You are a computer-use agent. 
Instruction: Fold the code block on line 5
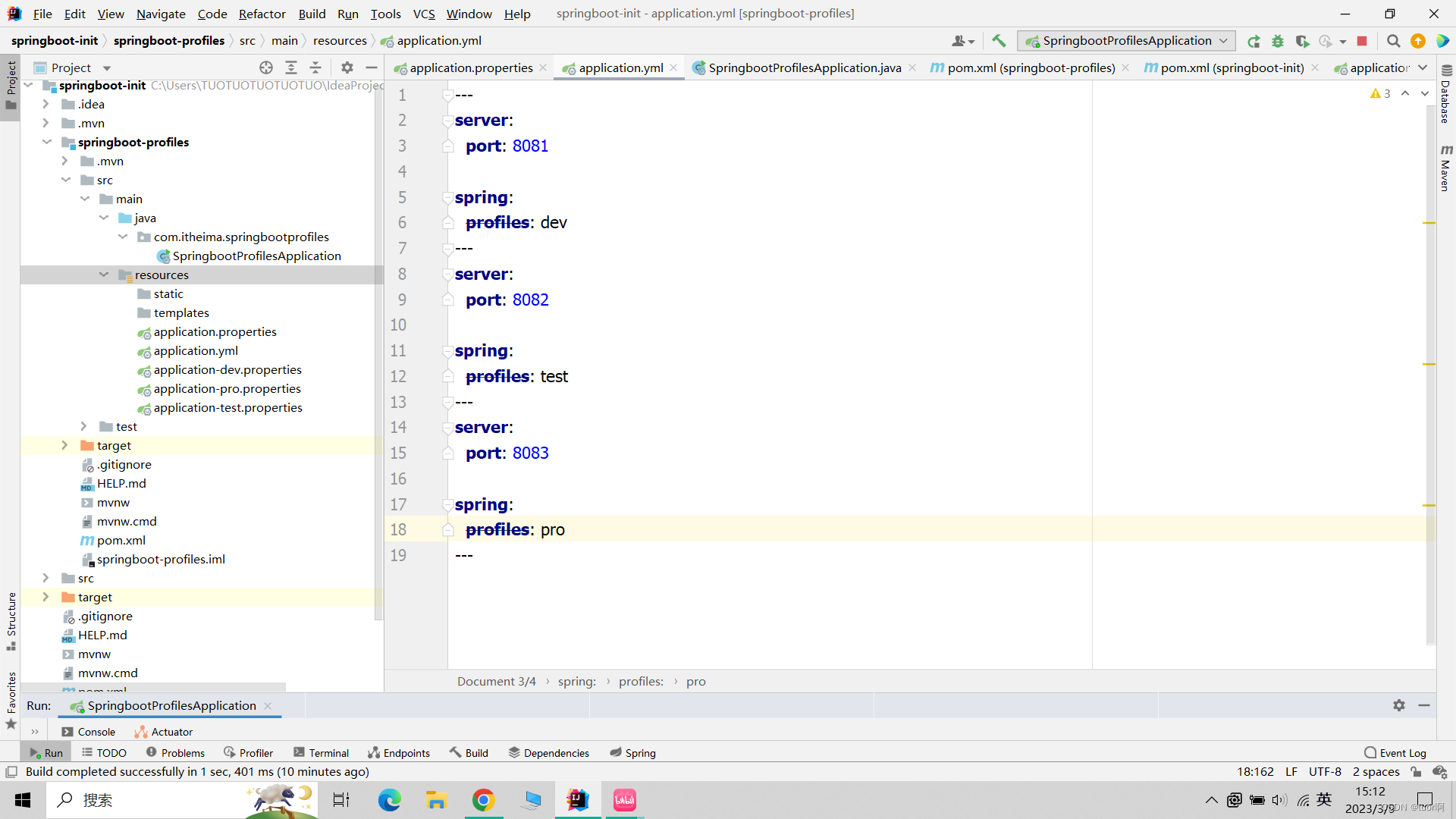click(448, 197)
